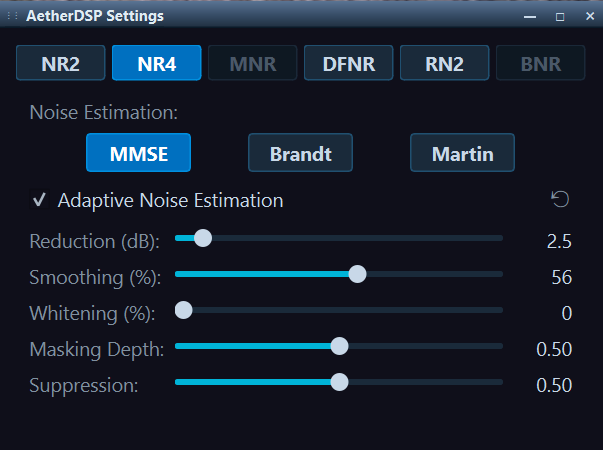The height and width of the screenshot is (450, 603).
Task: Minimize the AetherDSP Settings window
Action: coord(530,17)
